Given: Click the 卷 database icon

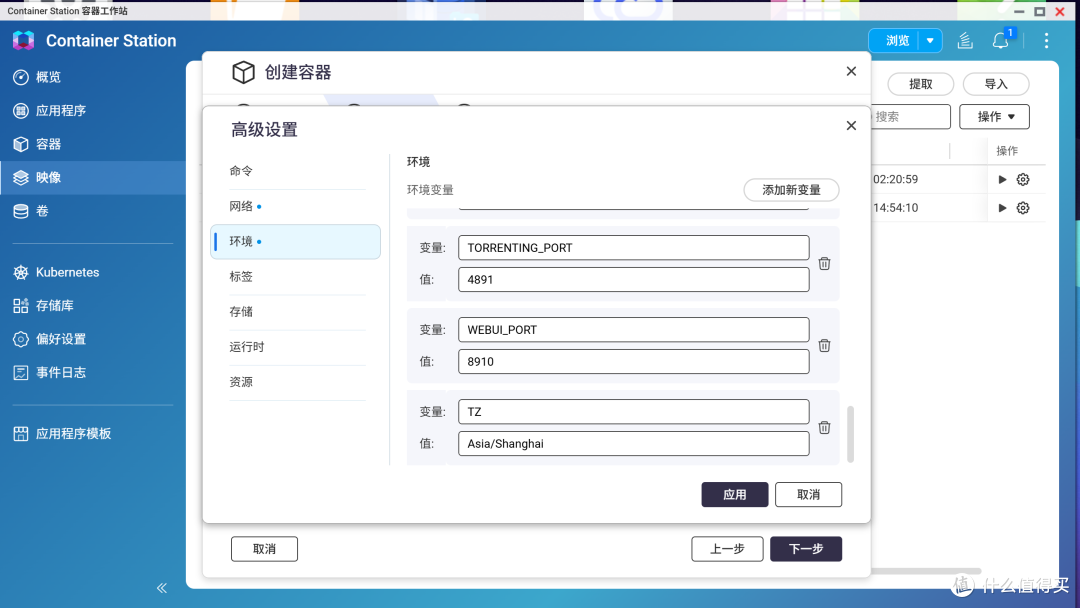Looking at the screenshot, I should coord(21,211).
